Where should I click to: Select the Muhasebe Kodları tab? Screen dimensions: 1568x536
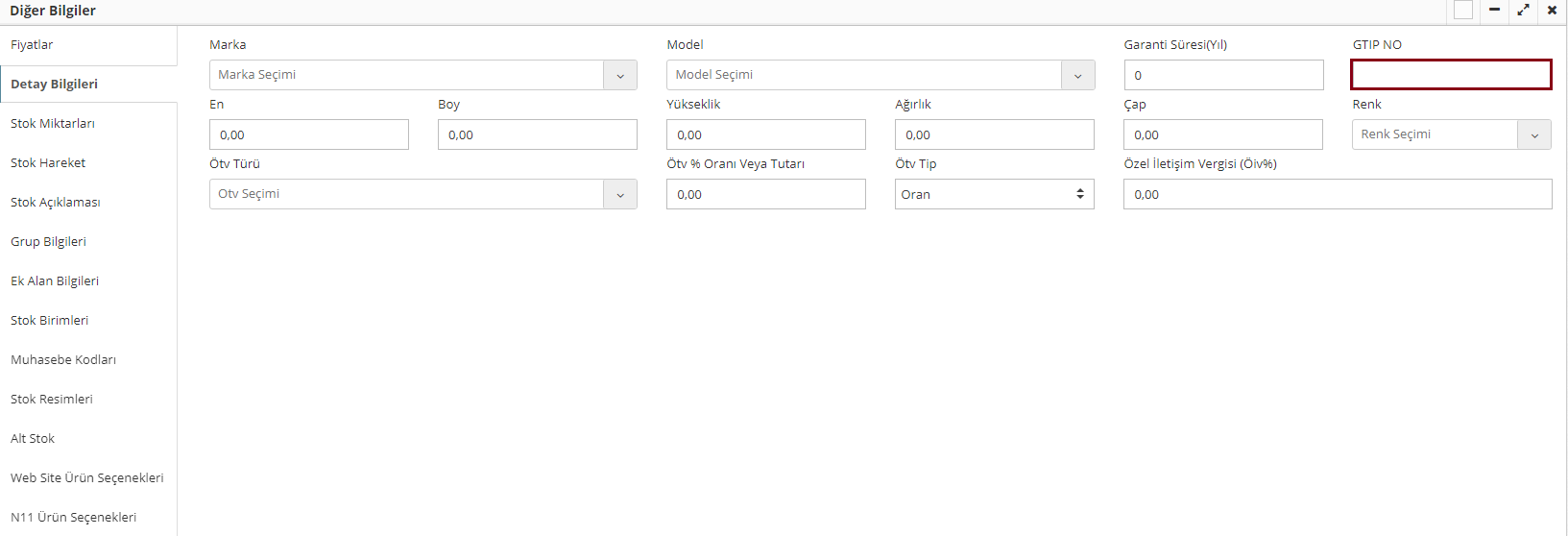[63, 360]
